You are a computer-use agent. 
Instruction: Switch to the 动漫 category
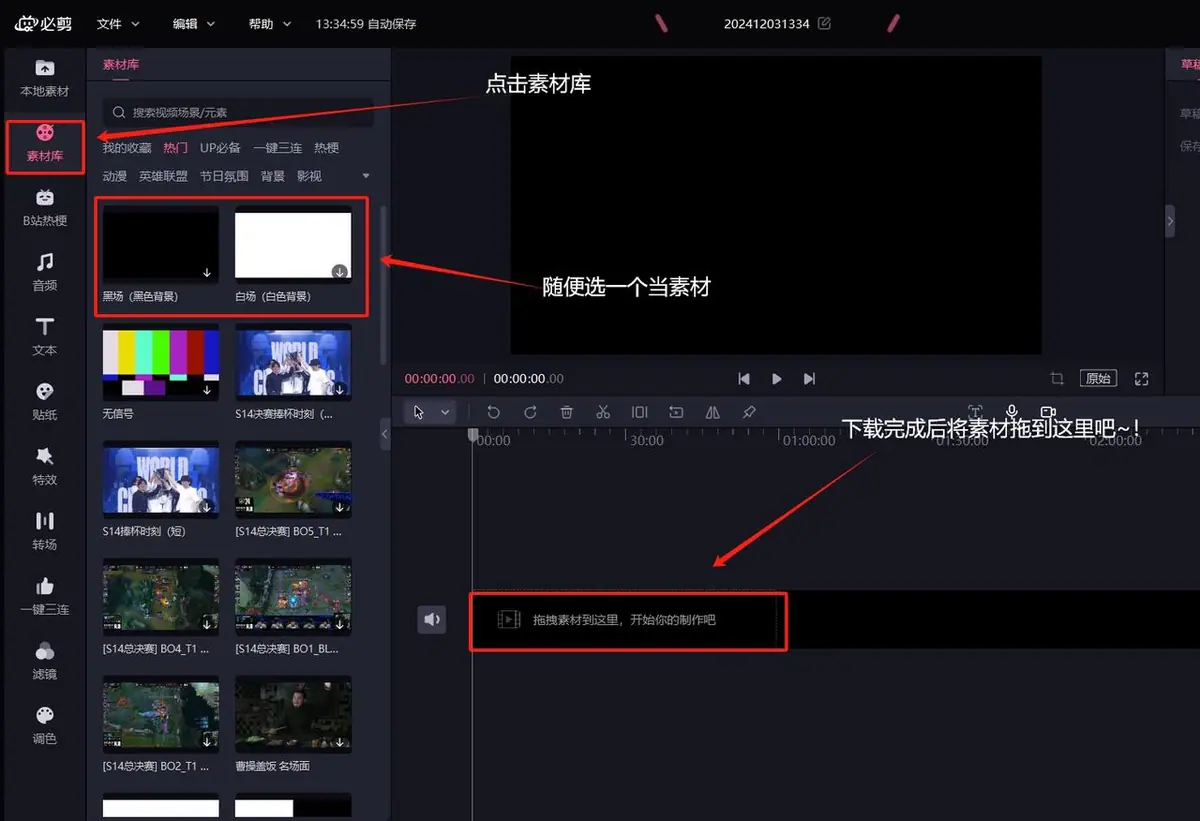tap(115, 176)
